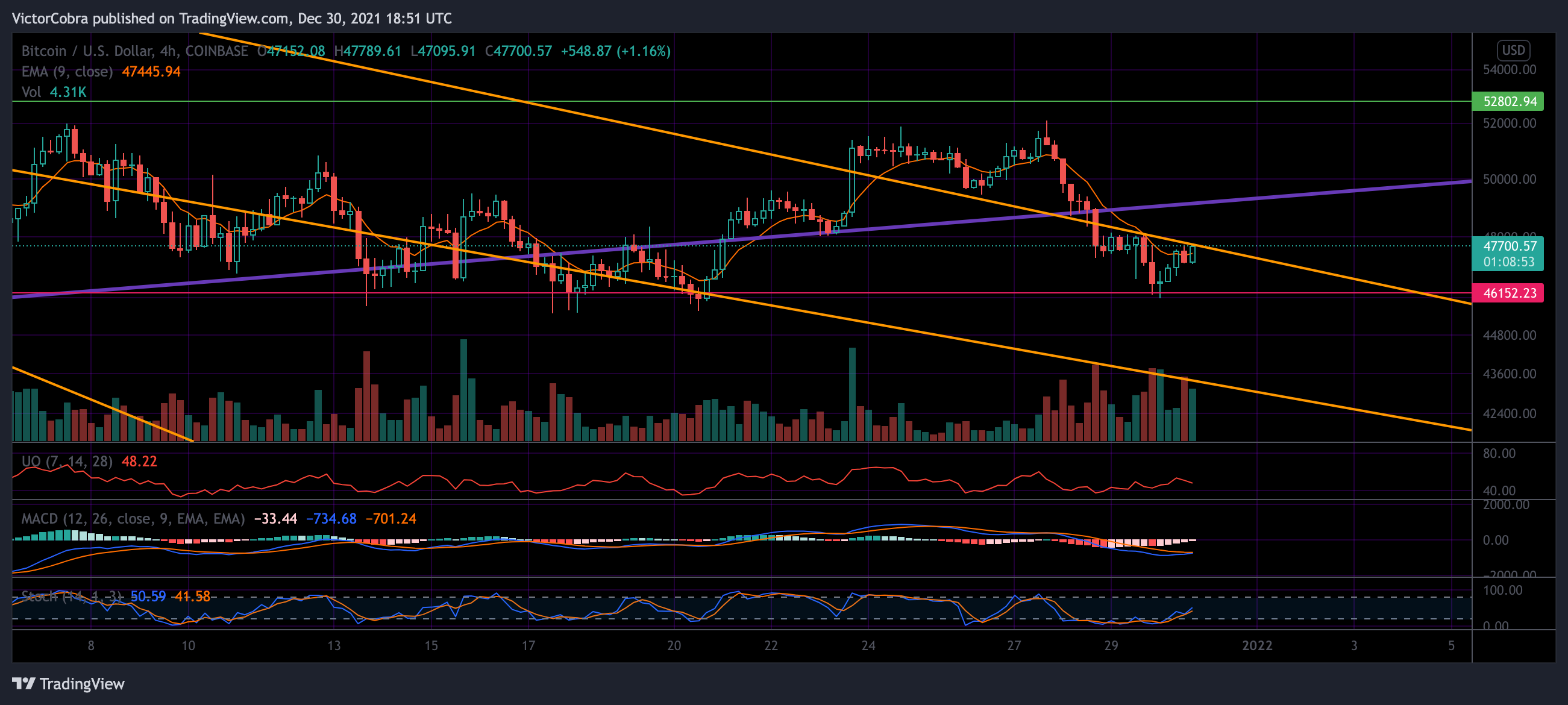Click the 50000.00 price axis label
This screenshot has height=705, width=1568.
1509,179
